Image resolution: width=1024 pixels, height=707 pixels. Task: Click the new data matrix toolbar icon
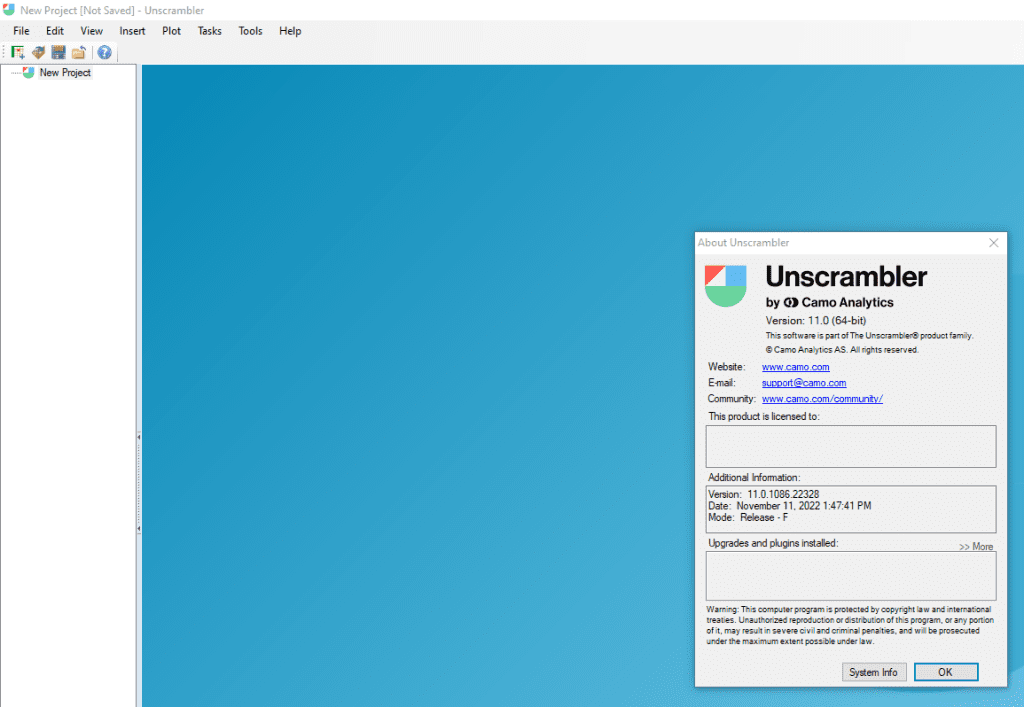[18, 52]
